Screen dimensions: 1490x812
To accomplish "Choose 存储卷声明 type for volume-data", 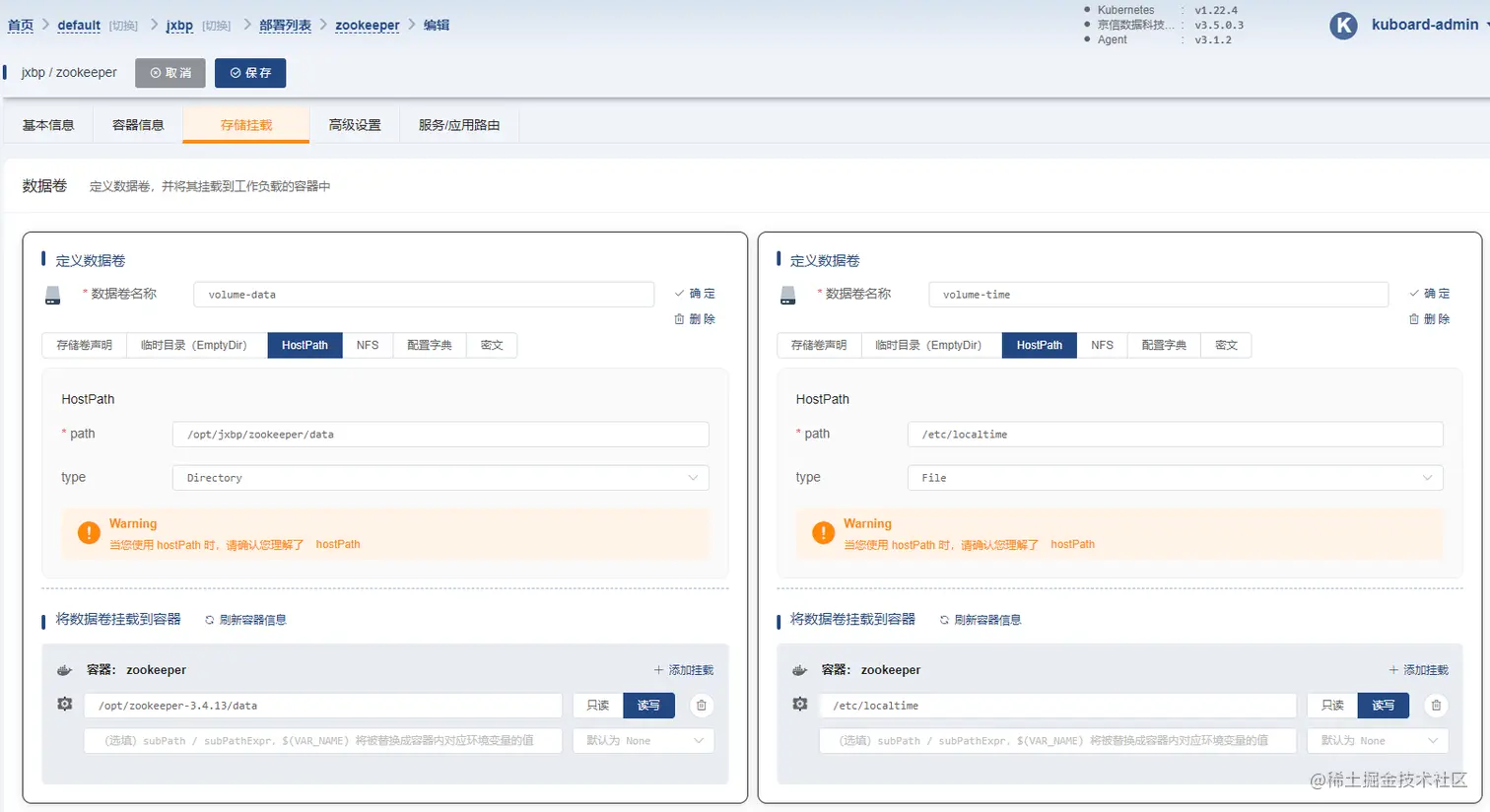I will click(x=84, y=345).
